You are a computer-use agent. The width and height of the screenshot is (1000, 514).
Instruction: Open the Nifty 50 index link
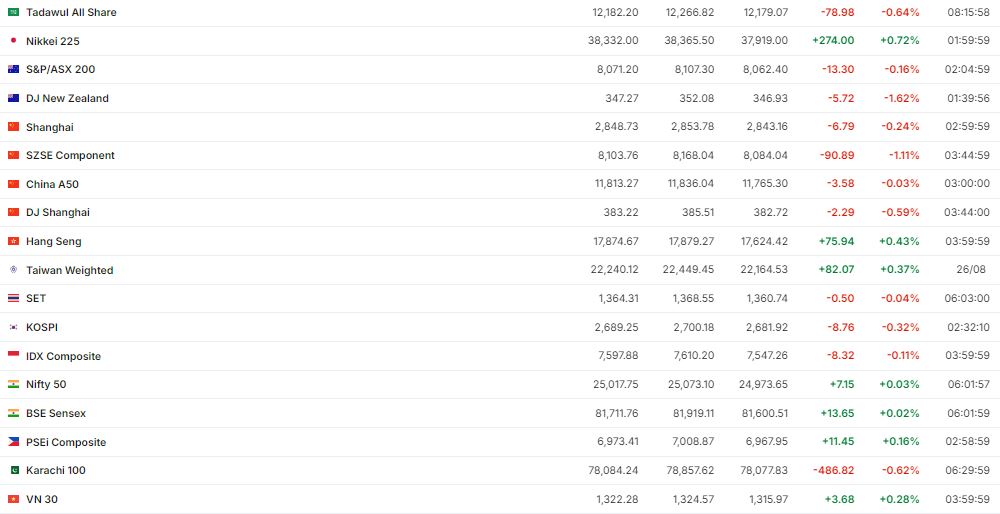(46, 384)
